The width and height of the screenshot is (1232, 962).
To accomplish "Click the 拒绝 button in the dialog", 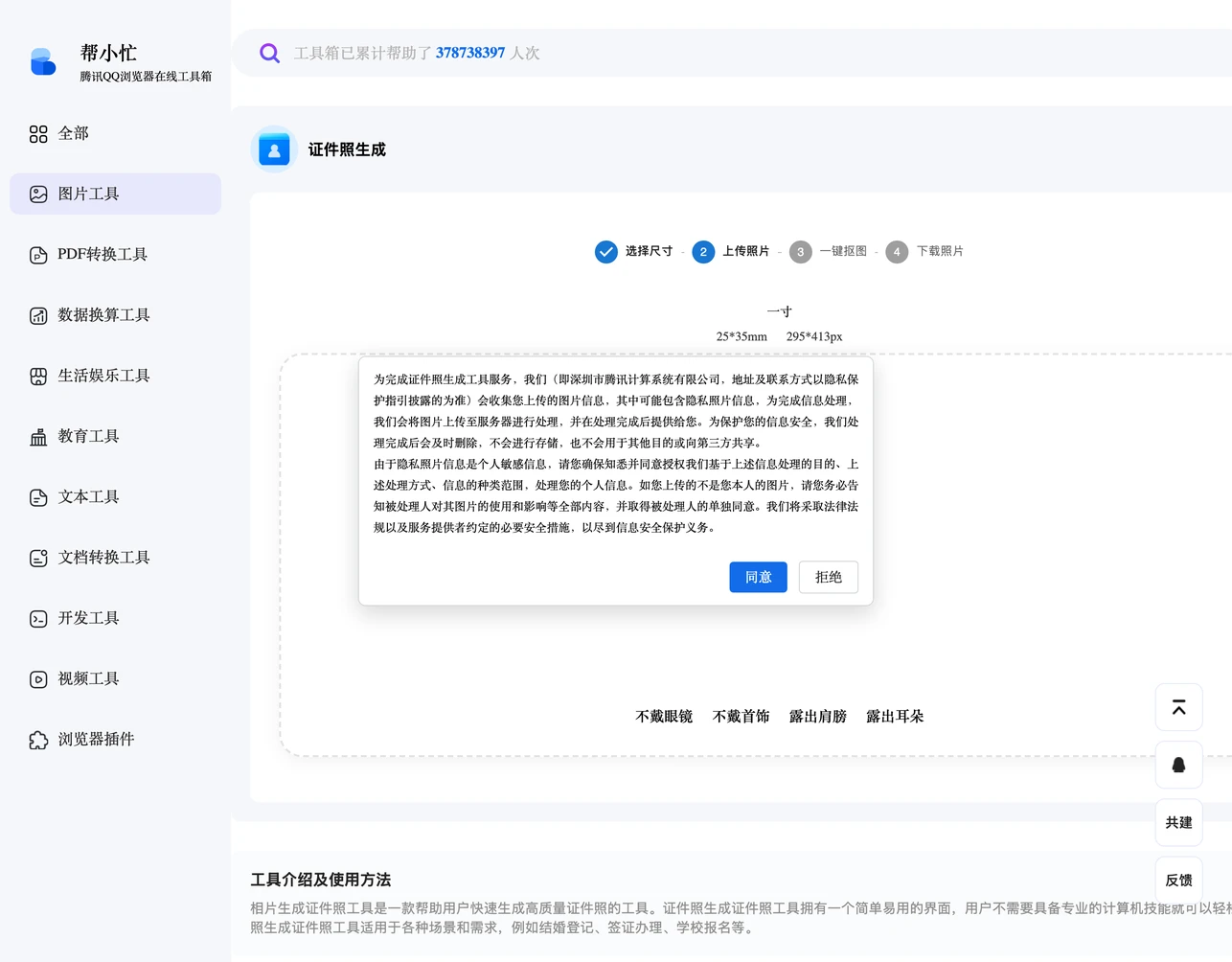I will [x=829, y=577].
